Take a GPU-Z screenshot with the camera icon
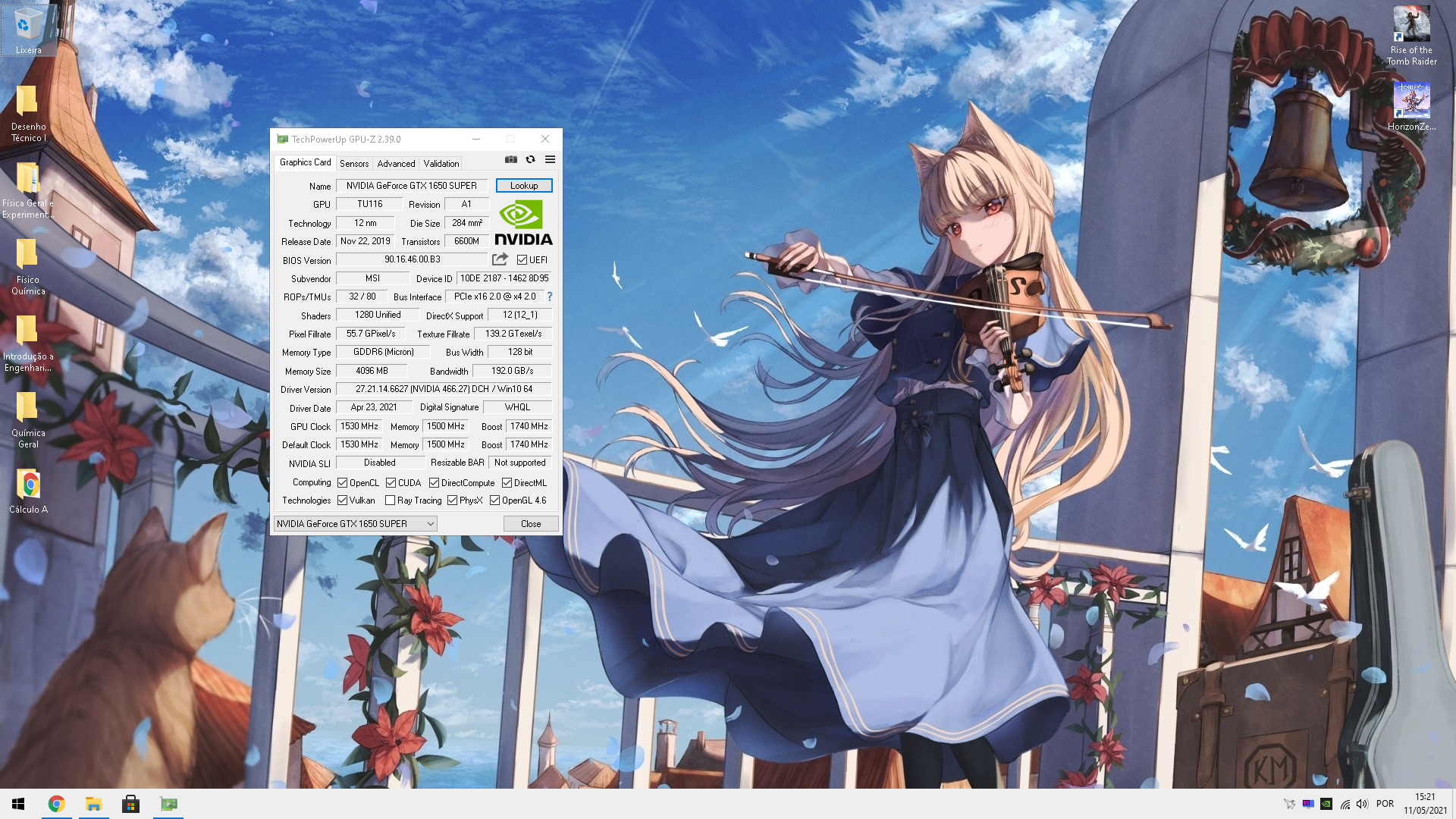The image size is (1456, 819). [511, 159]
